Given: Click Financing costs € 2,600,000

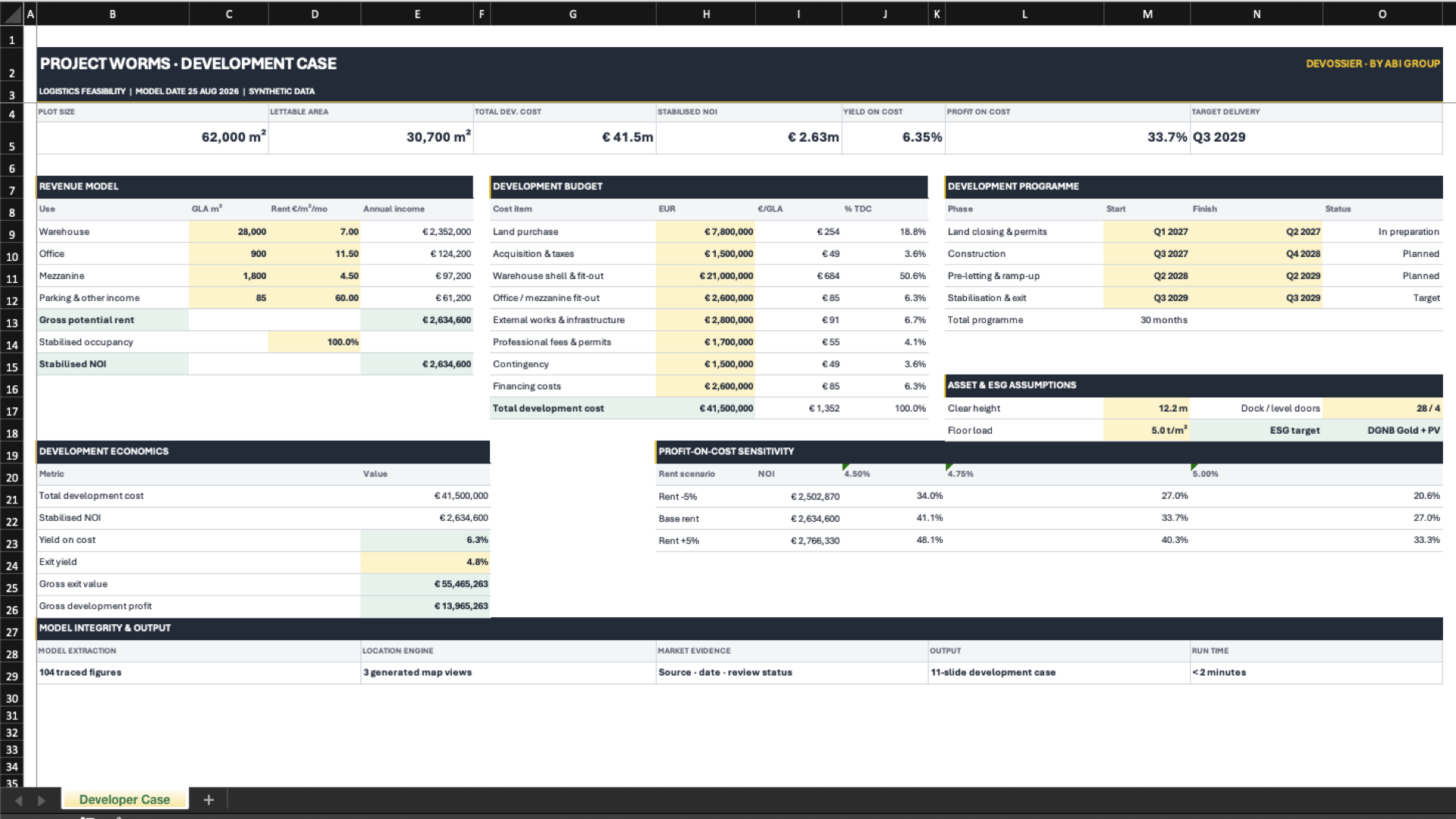Looking at the screenshot, I should coord(706,386).
